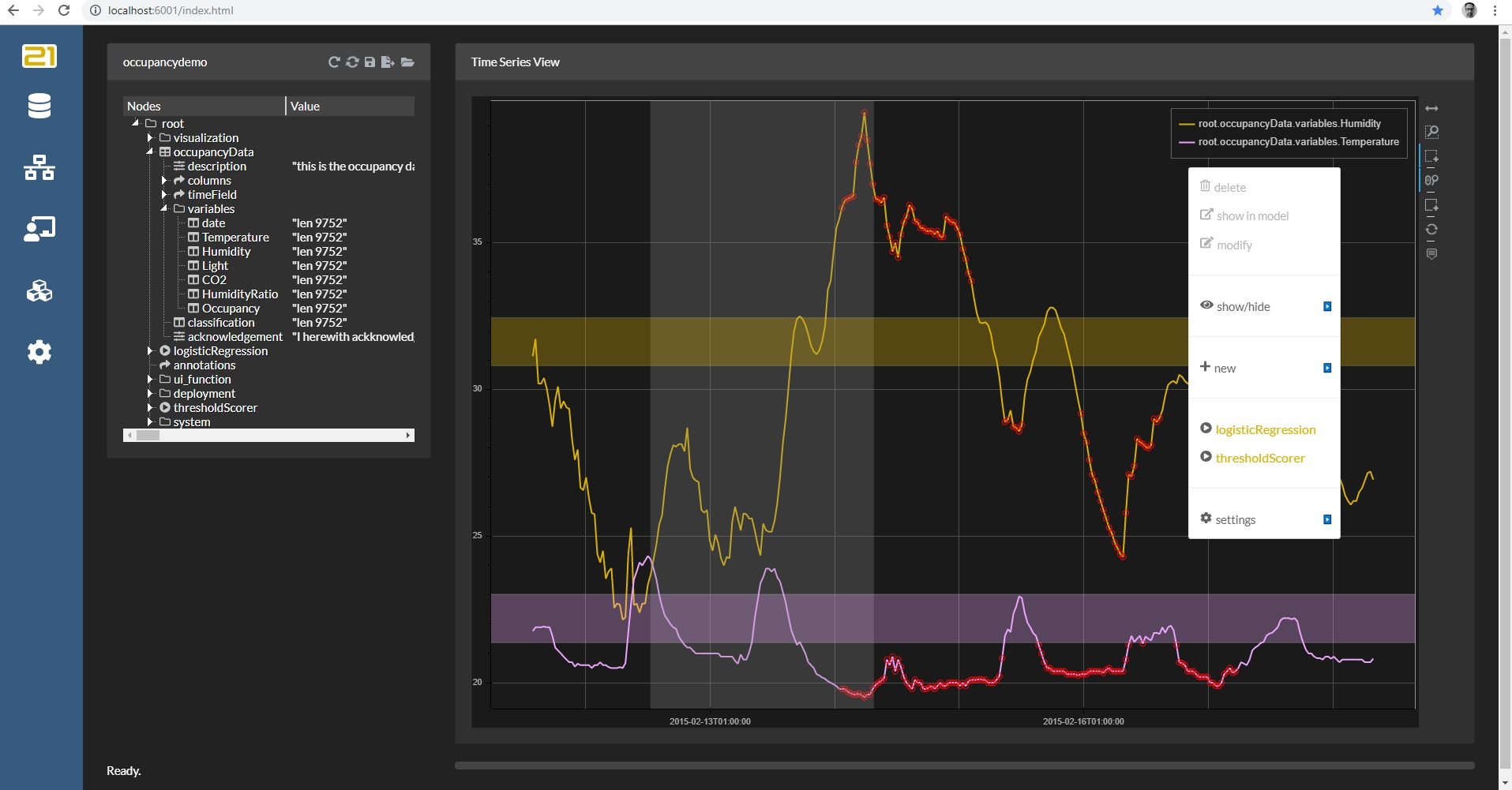Expand the thresholdScorer tree node
1512x790 pixels.
tap(150, 408)
